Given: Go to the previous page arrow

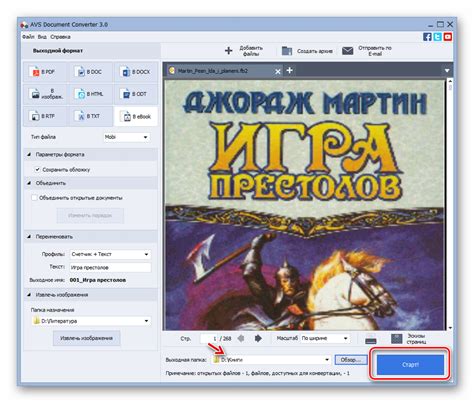Looking at the screenshot, I should point(241,338).
